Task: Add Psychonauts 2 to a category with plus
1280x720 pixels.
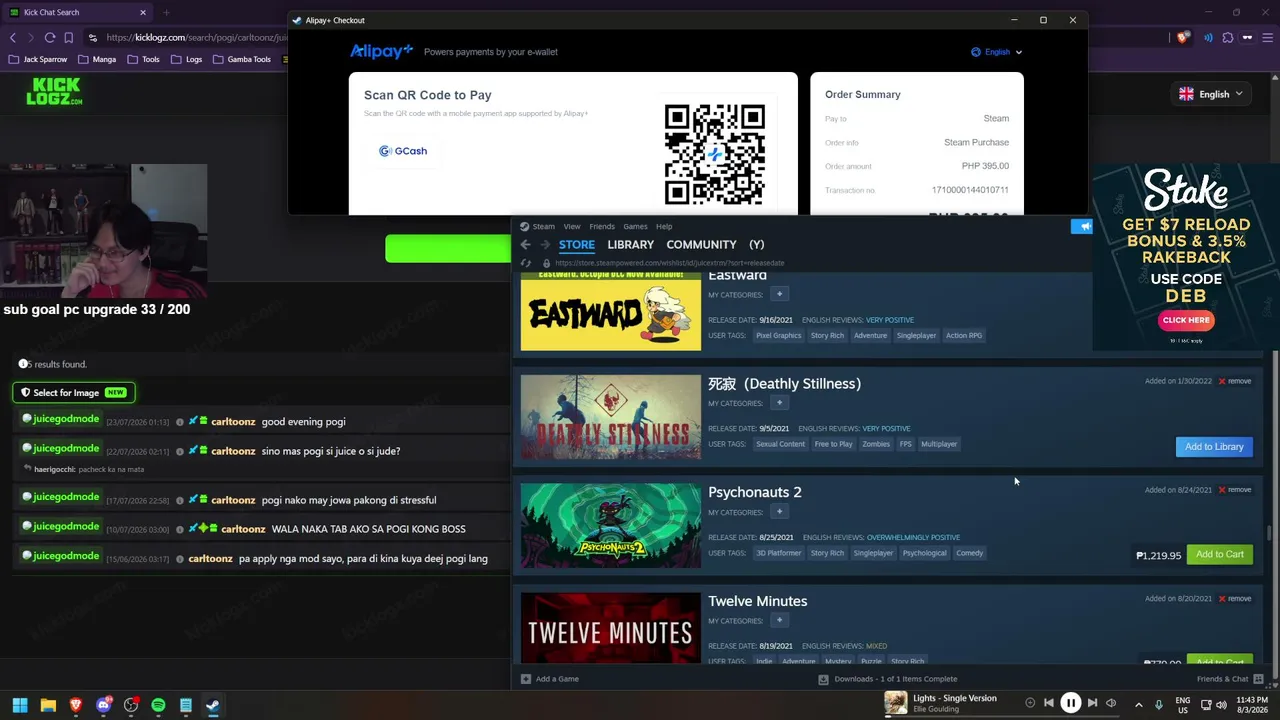Action: tap(779, 512)
